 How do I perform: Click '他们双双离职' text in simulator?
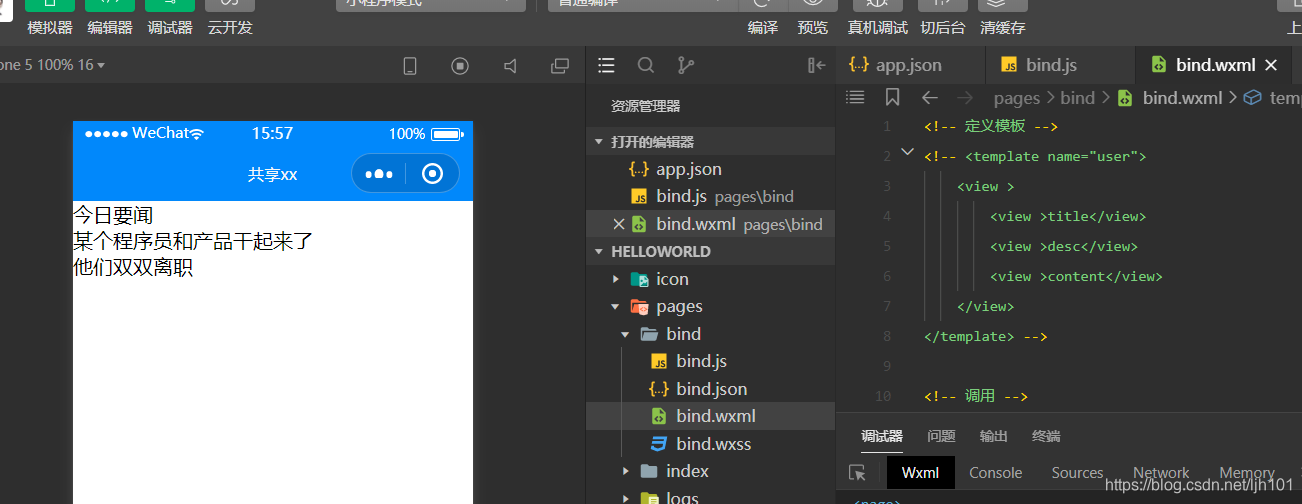133,267
